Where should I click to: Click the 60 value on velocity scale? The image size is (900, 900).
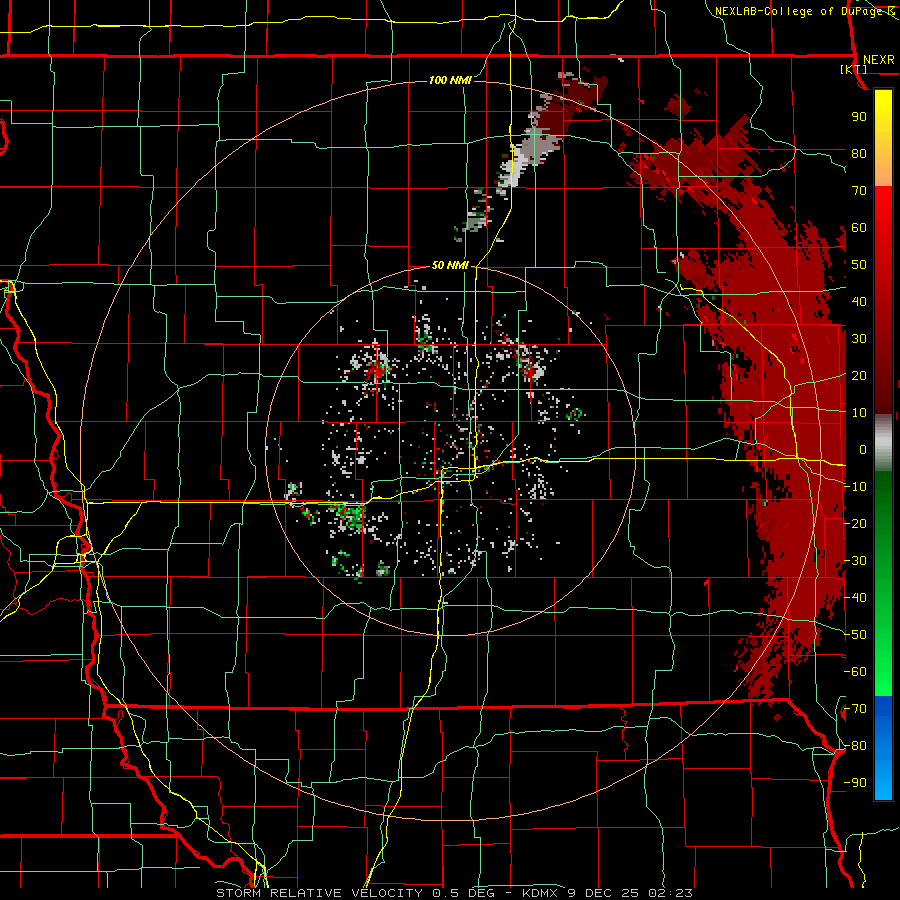859,227
